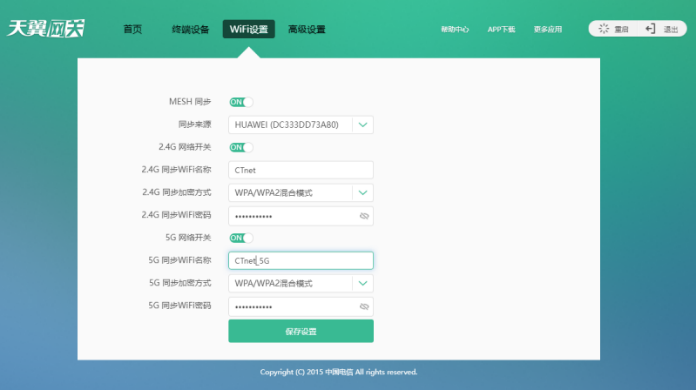
Task: Open APP下载 link
Action: click(501, 29)
